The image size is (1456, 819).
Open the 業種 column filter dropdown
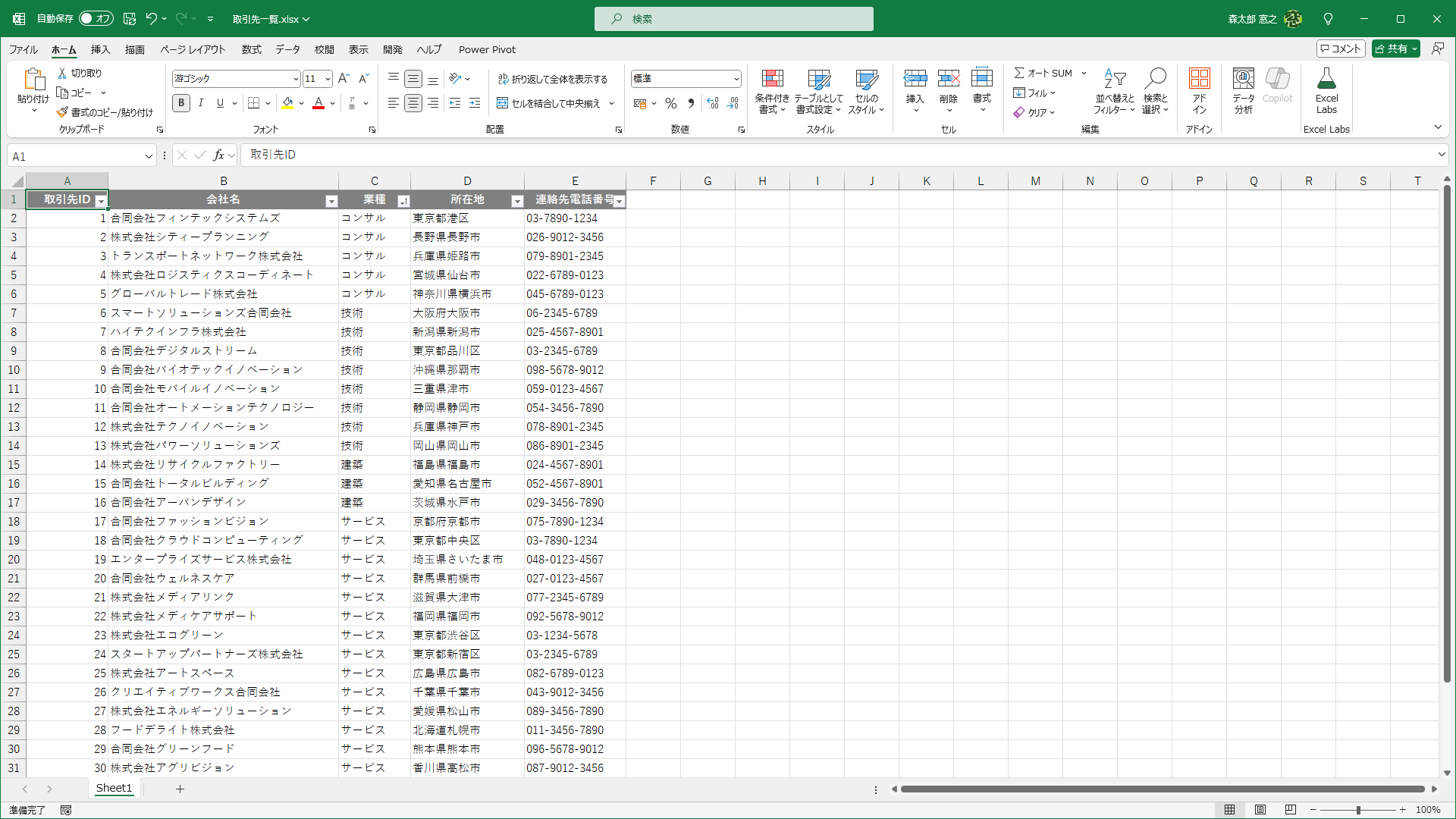point(403,201)
